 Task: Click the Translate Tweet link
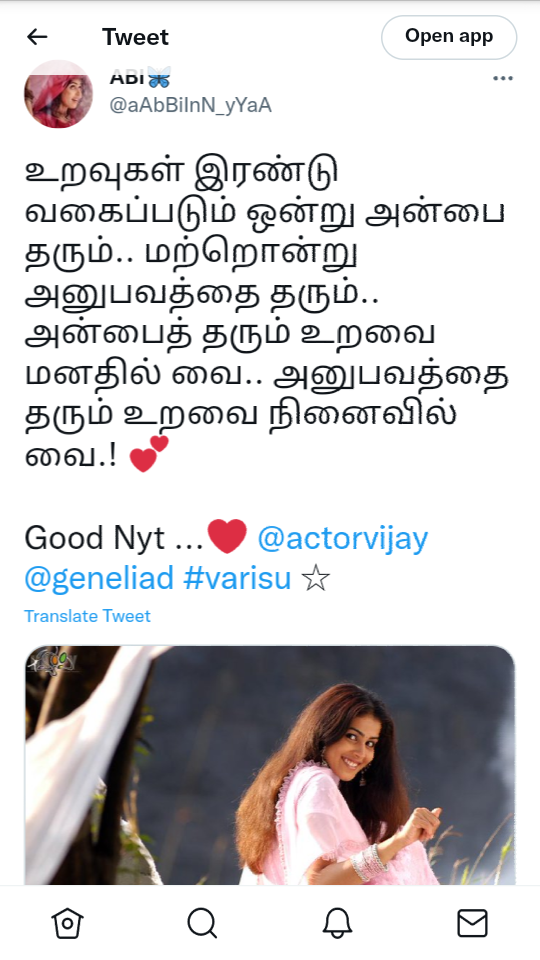click(87, 616)
